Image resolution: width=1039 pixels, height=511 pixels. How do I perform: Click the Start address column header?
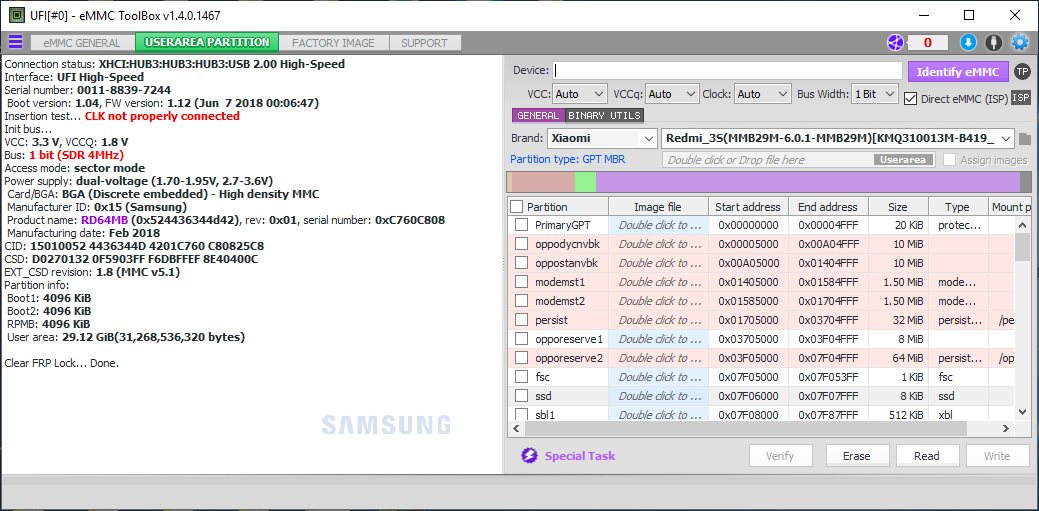tap(748, 207)
